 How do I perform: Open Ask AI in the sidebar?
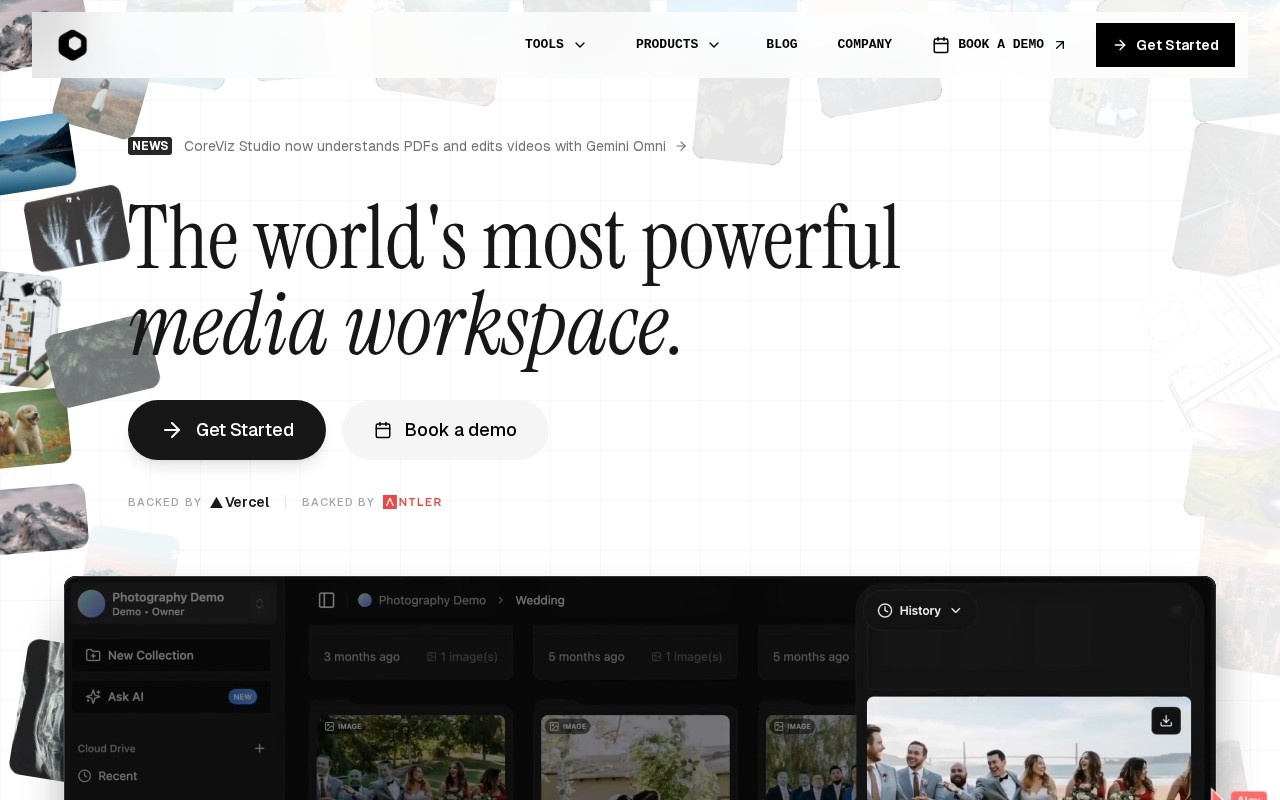(171, 696)
